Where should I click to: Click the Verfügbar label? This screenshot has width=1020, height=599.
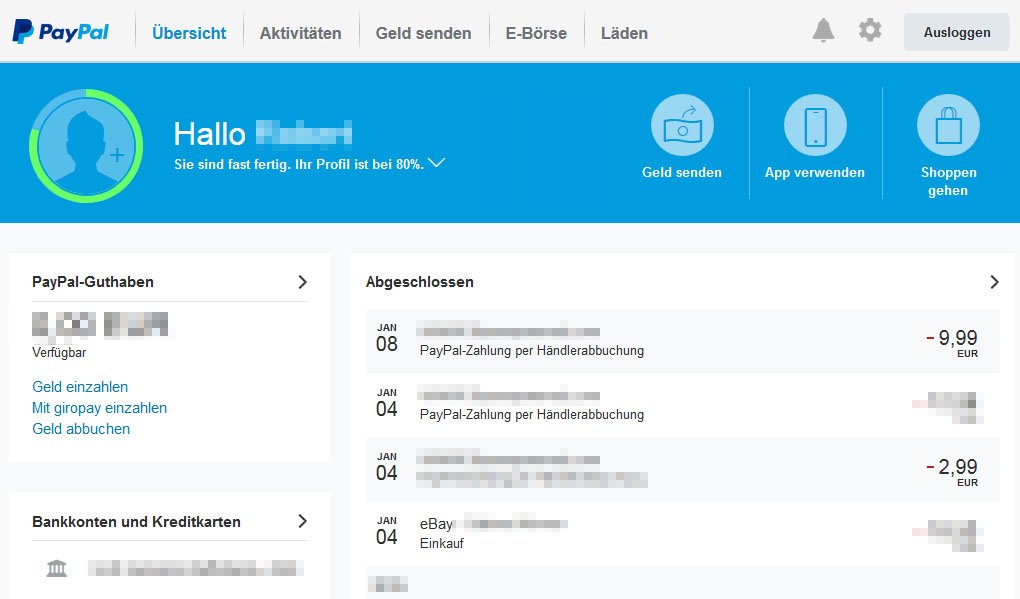(59, 353)
